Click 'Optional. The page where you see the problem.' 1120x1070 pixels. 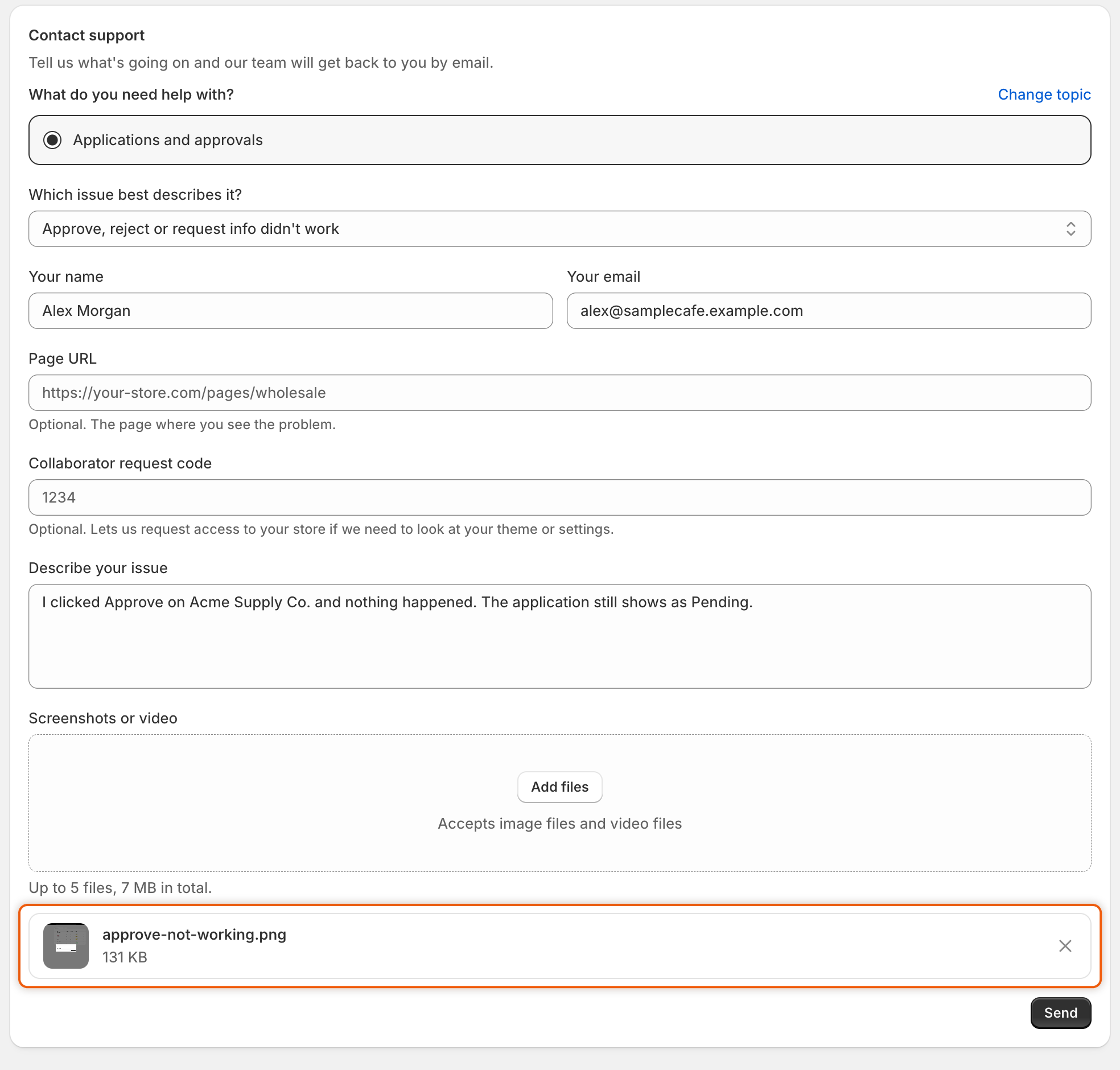182,425
